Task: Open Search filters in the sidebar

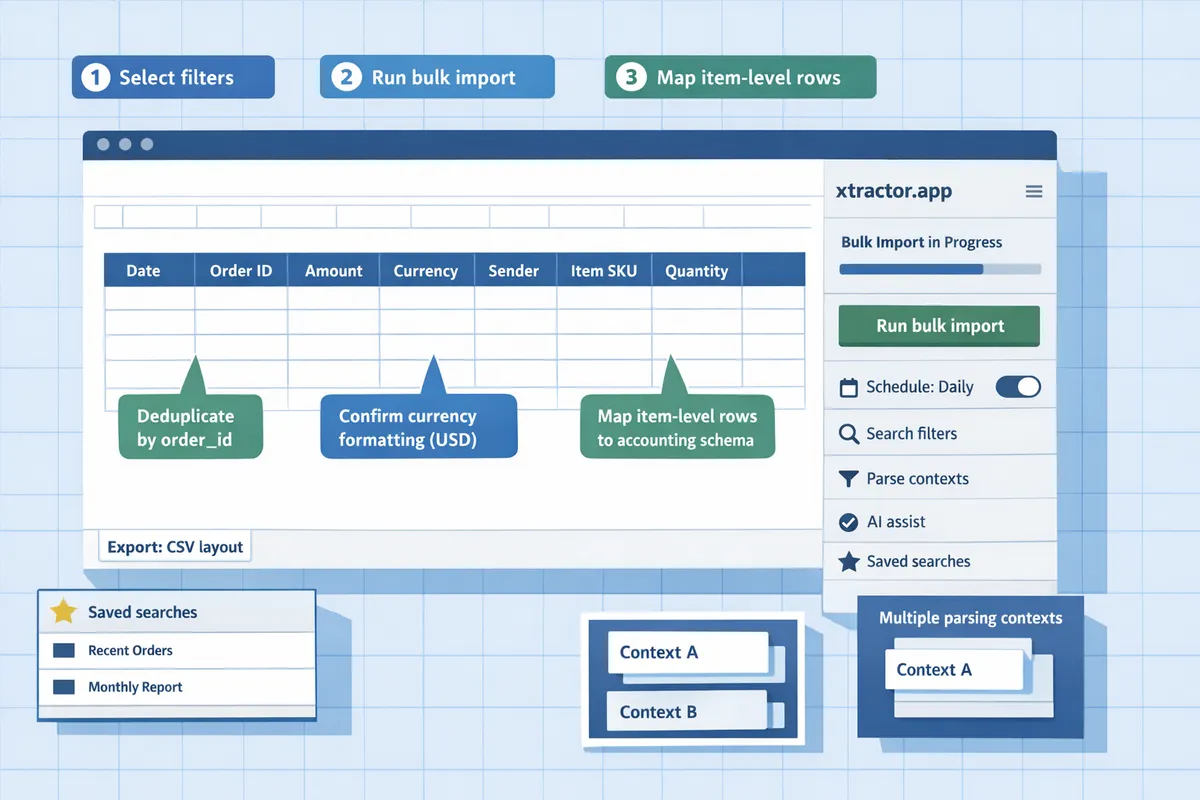Action: coord(940,434)
